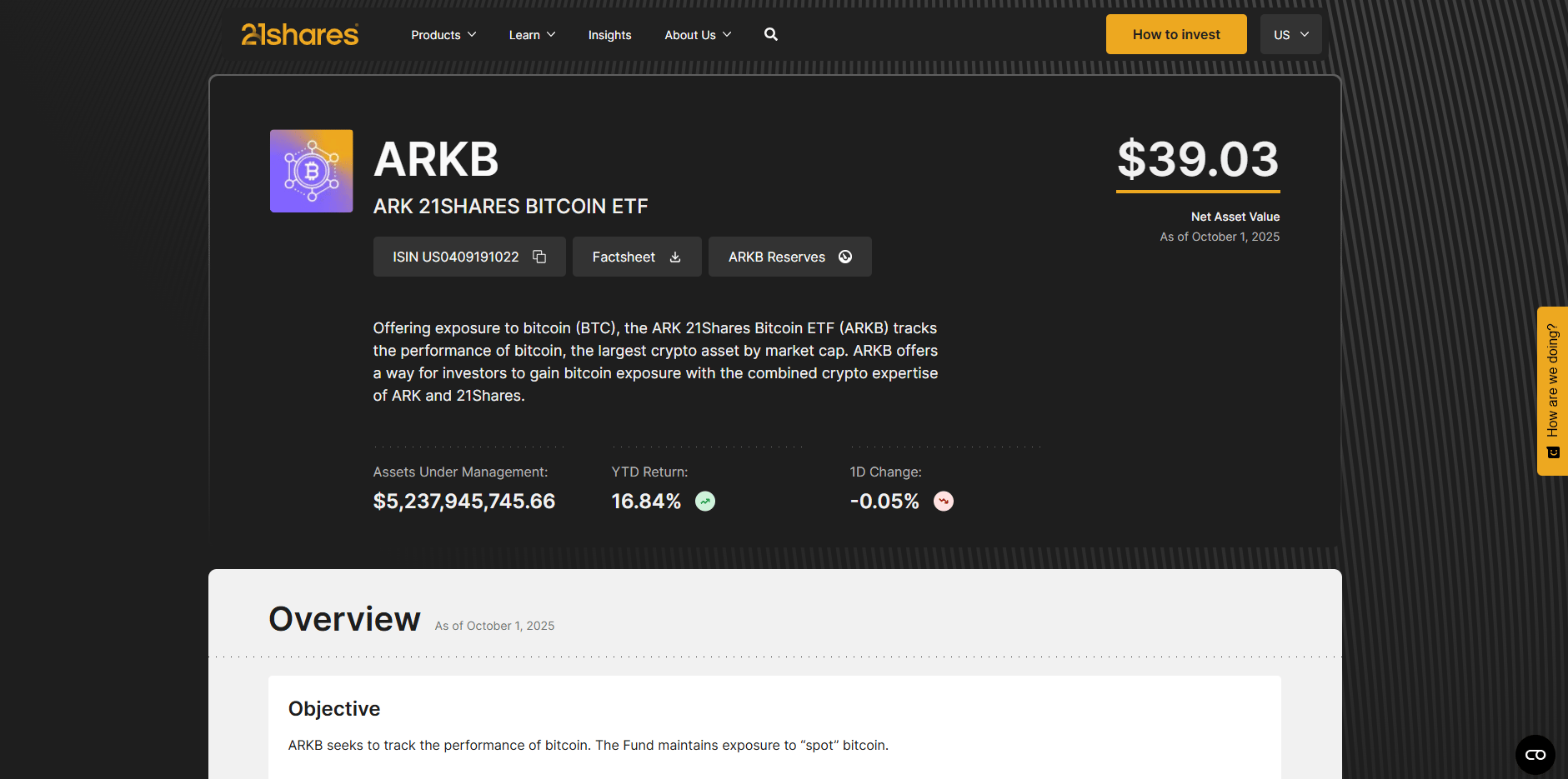Expand the Learn menu
The width and height of the screenshot is (1568, 779).
point(532,35)
